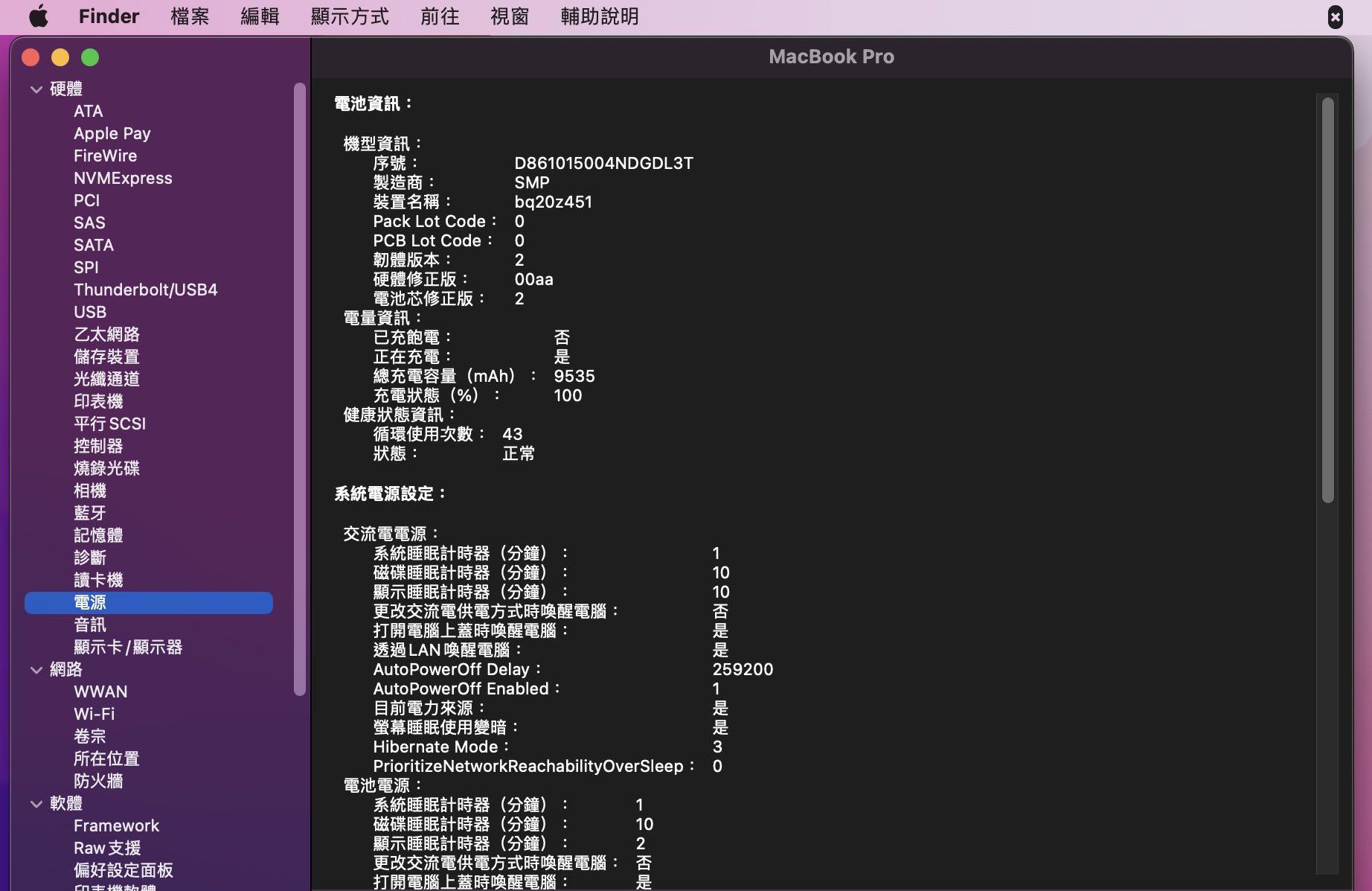The image size is (1372, 891).
Task: Click the detail pane vertical scrollbar
Action: tap(1328, 300)
